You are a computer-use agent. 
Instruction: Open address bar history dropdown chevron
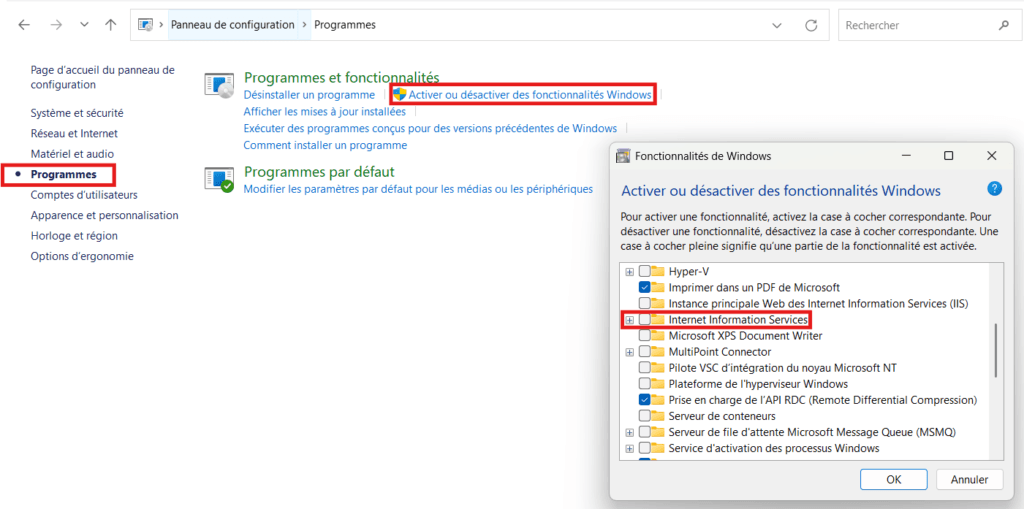776,25
